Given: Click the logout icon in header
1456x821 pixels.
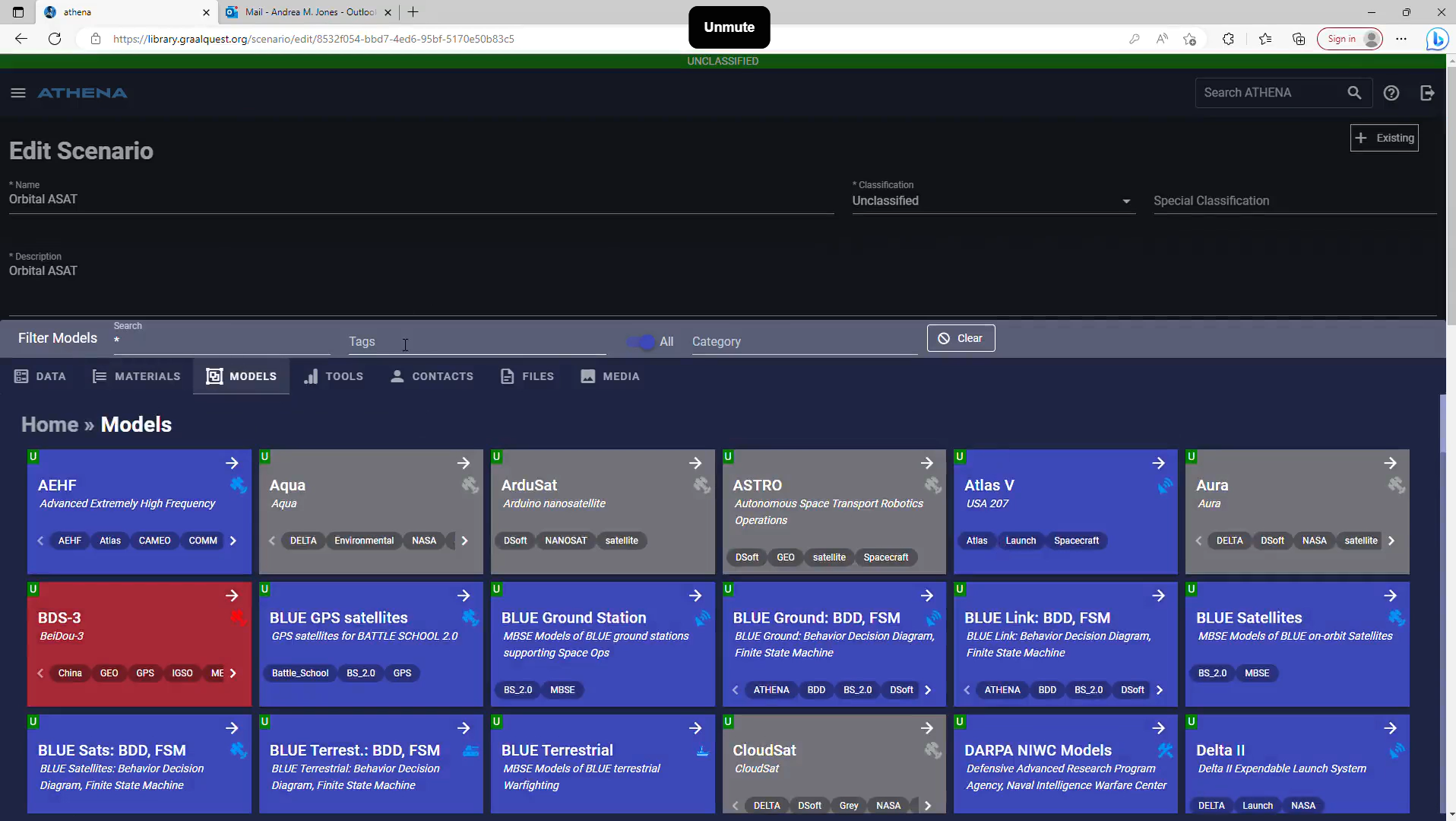Looking at the screenshot, I should point(1427,93).
